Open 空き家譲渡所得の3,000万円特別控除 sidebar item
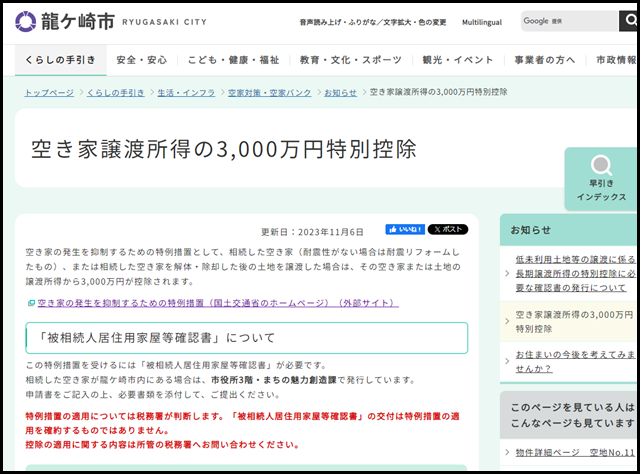Screen dimensions: 640x474 [x=574, y=322]
